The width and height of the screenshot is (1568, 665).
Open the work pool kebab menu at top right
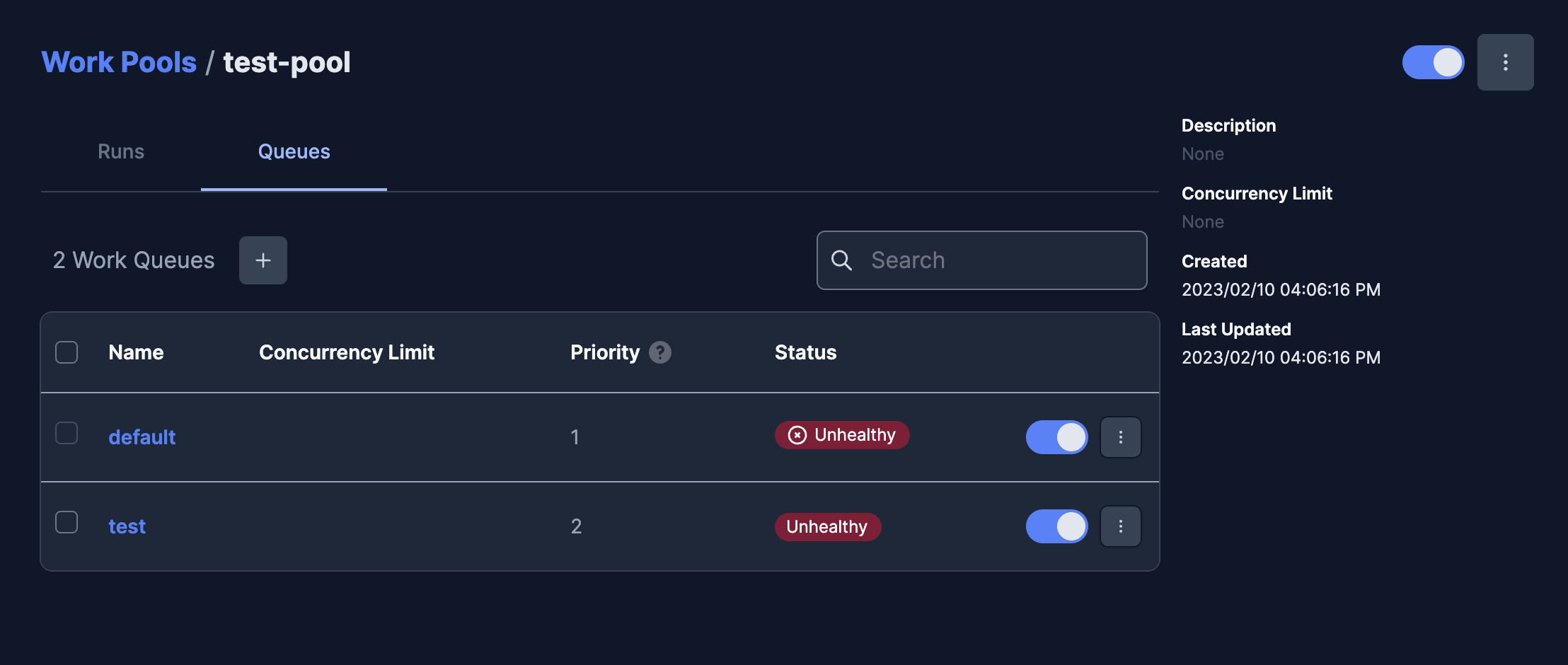[1506, 62]
